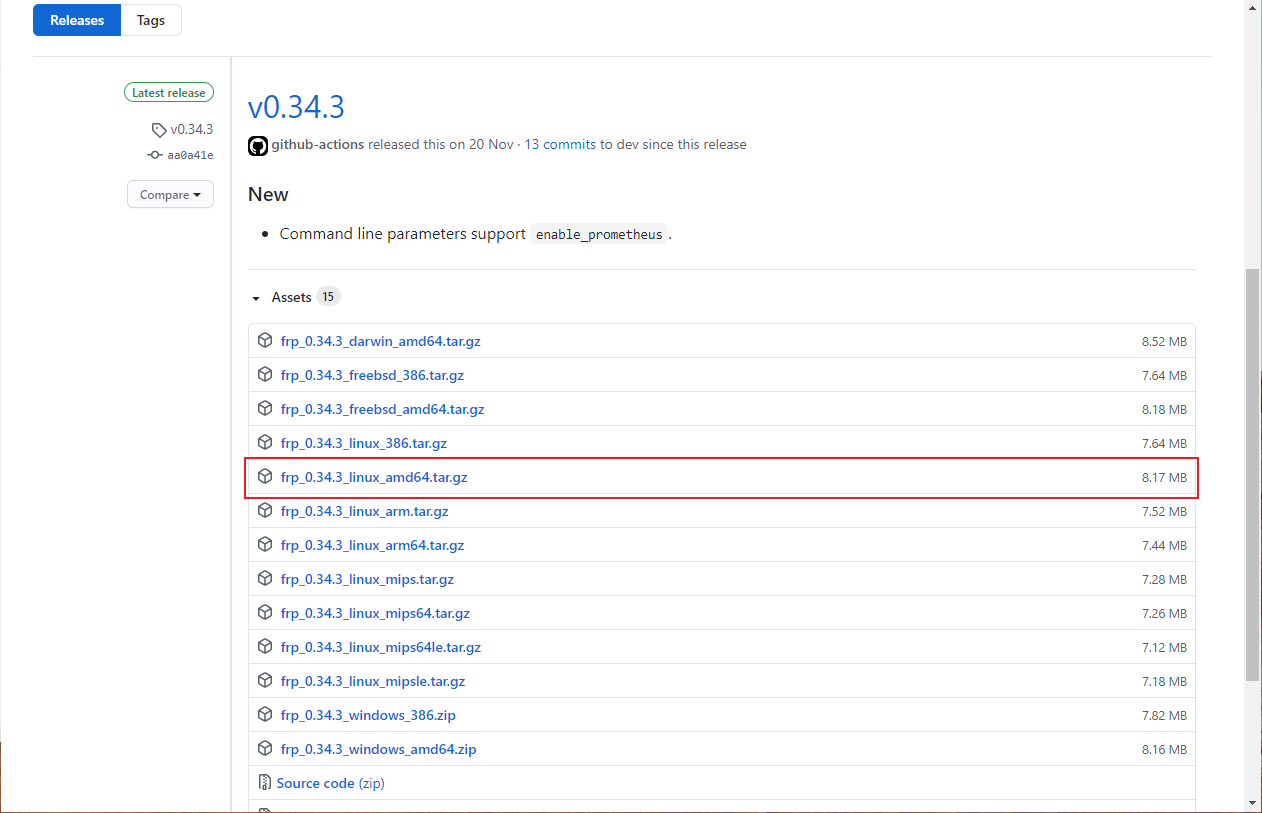
Task: Download frp_0.34.3_linux_mips64.tar.gz
Action: click(x=375, y=613)
